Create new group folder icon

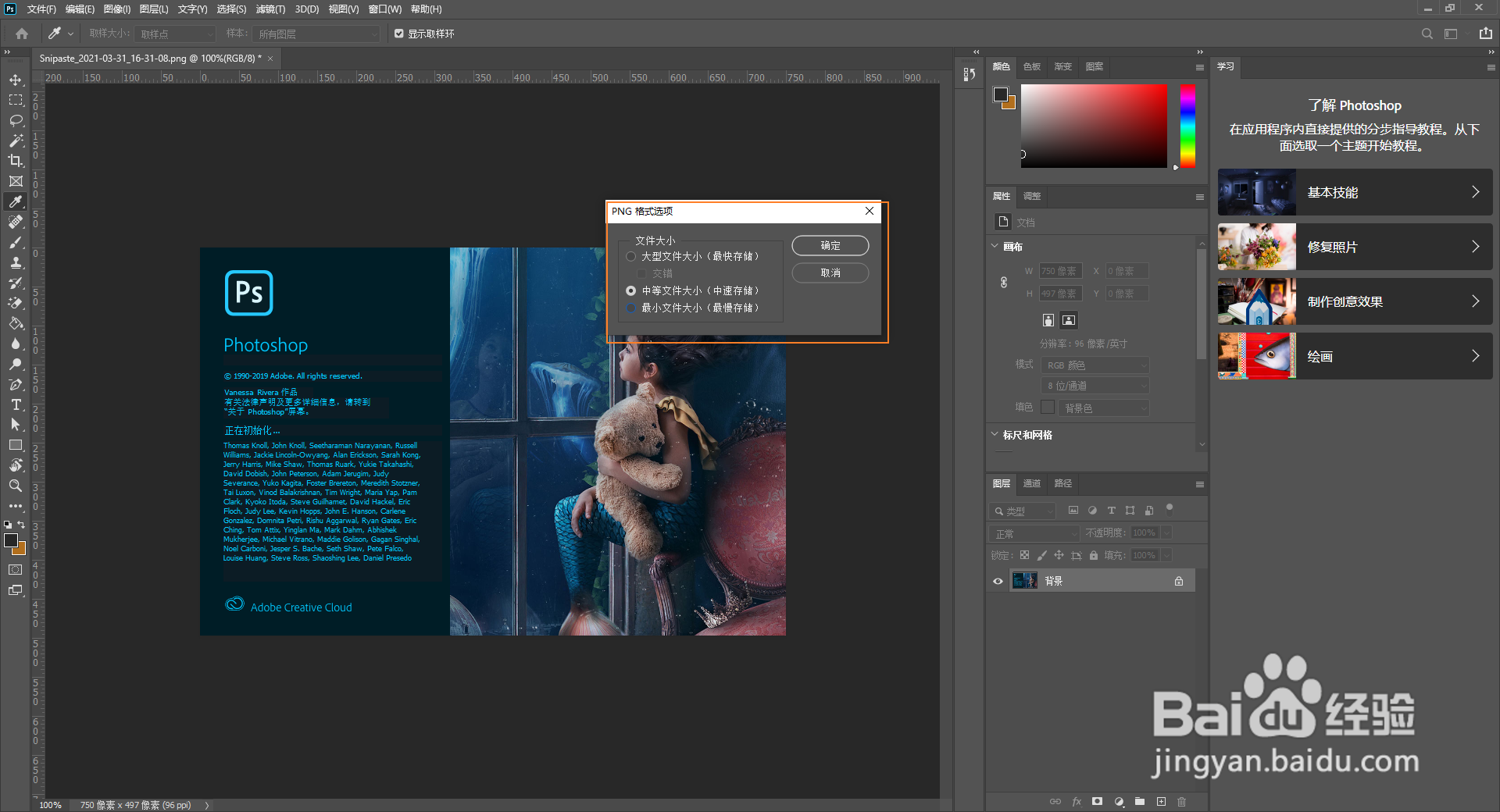(x=1140, y=801)
